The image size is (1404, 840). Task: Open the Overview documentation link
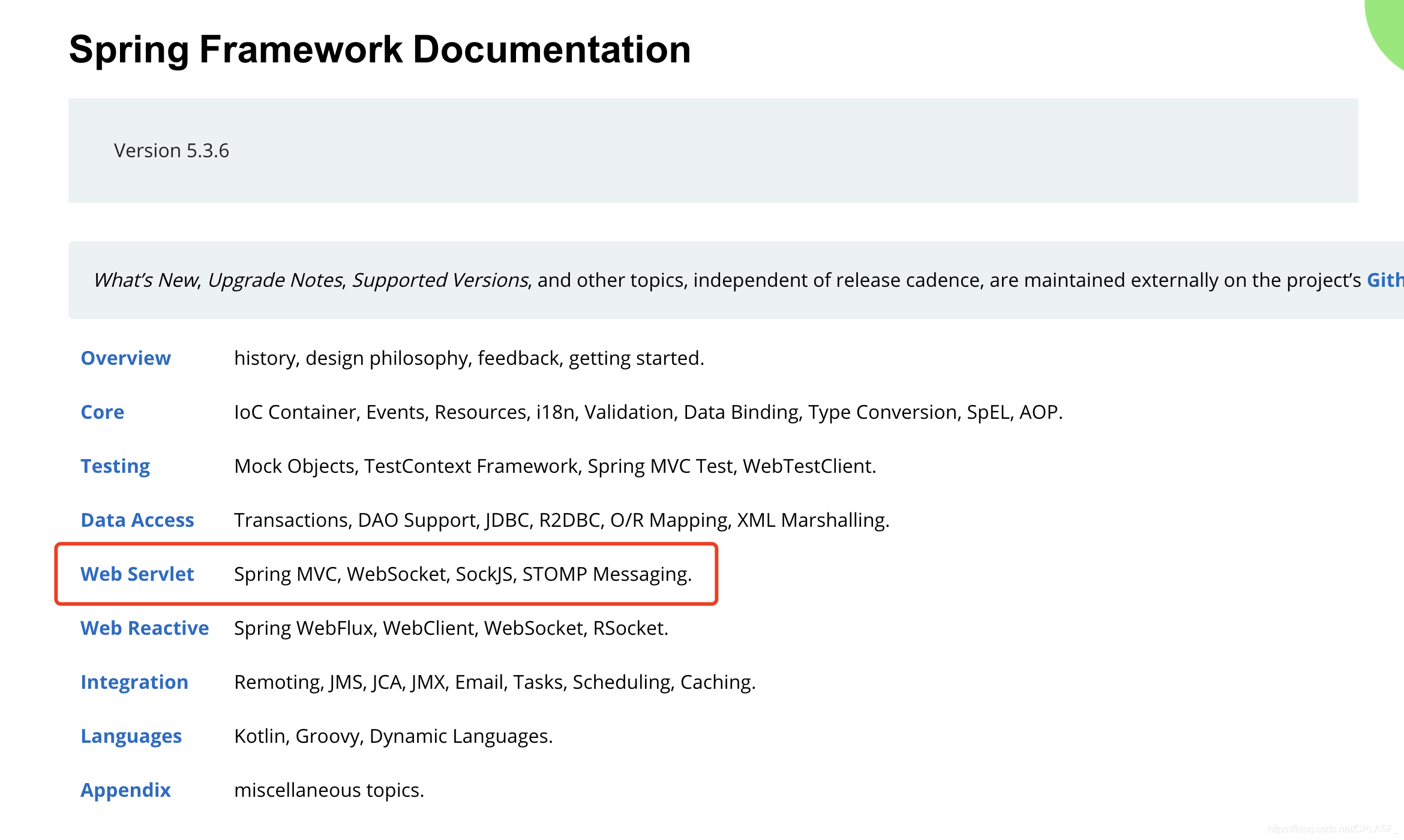coord(125,358)
